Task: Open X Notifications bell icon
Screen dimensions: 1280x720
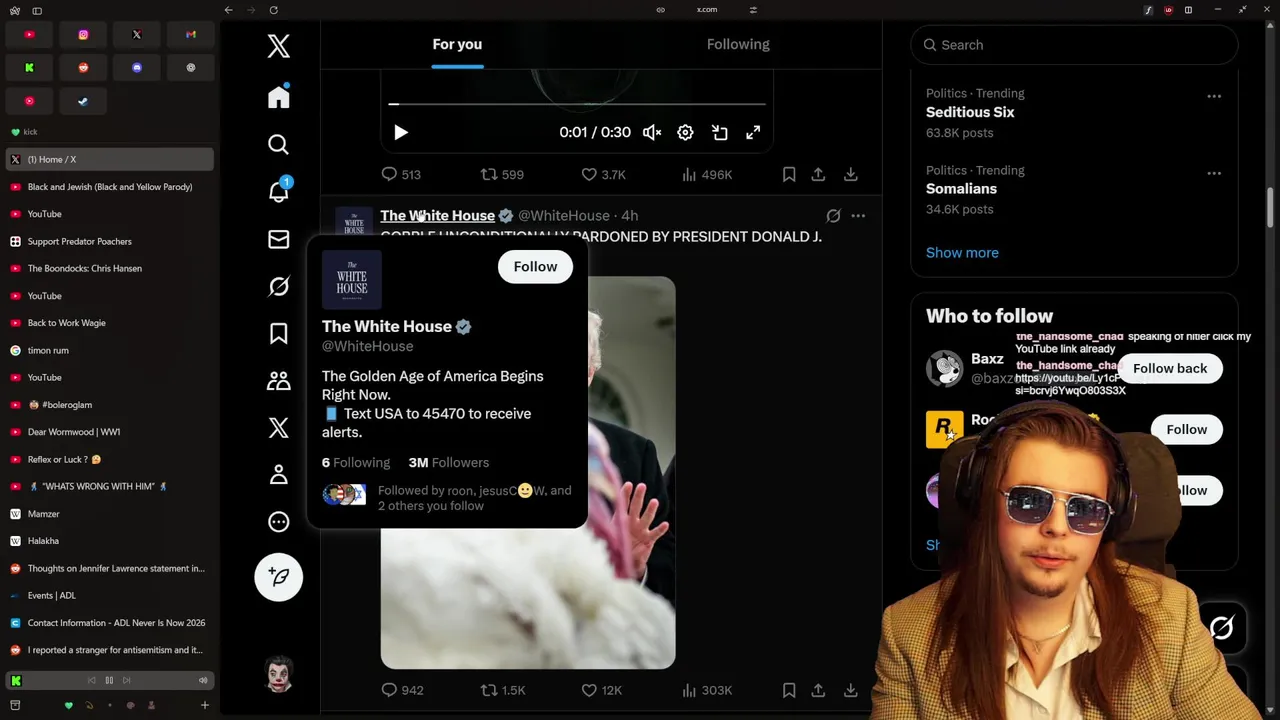Action: [x=279, y=192]
